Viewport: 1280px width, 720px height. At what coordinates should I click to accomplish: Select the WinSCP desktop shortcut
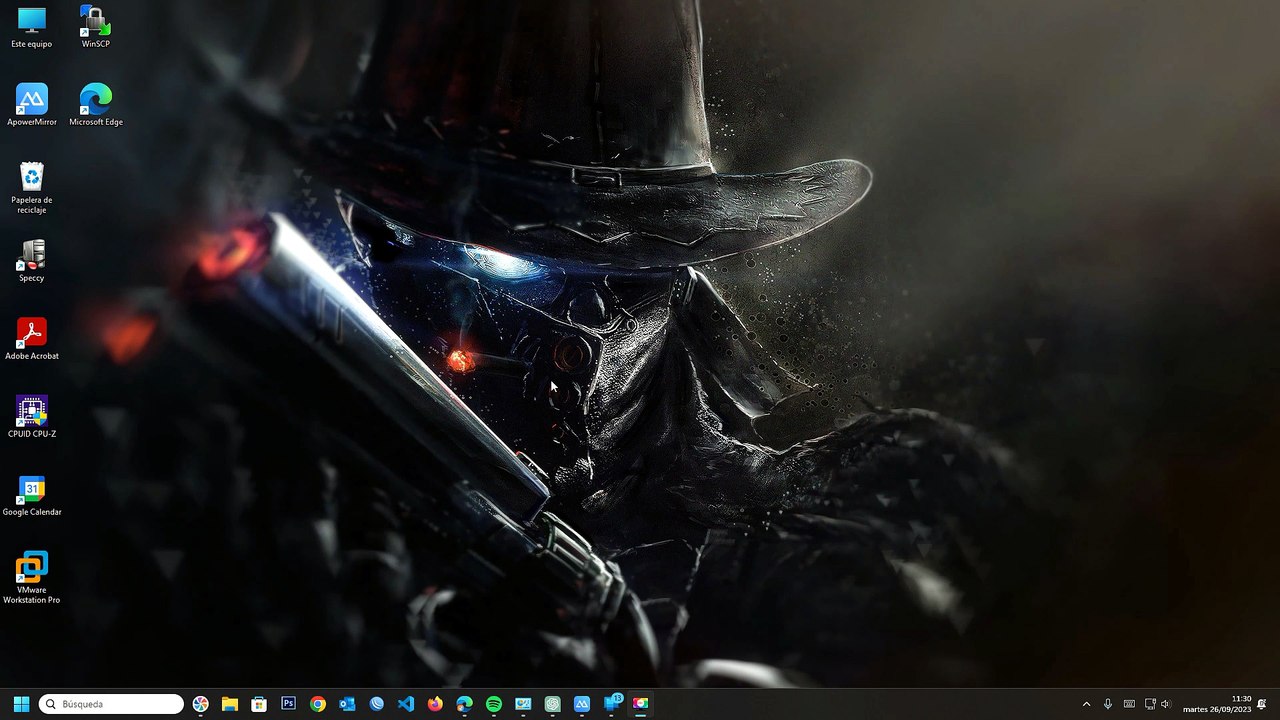(x=96, y=28)
